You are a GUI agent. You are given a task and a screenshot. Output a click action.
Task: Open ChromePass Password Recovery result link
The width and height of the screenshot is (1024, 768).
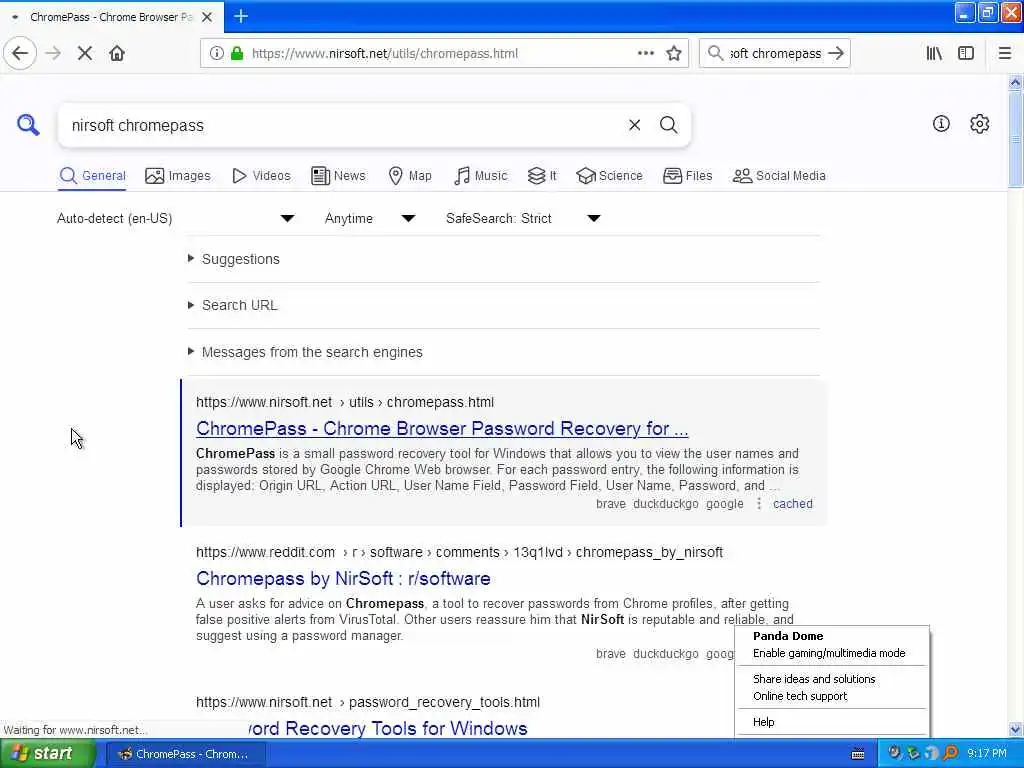(441, 428)
